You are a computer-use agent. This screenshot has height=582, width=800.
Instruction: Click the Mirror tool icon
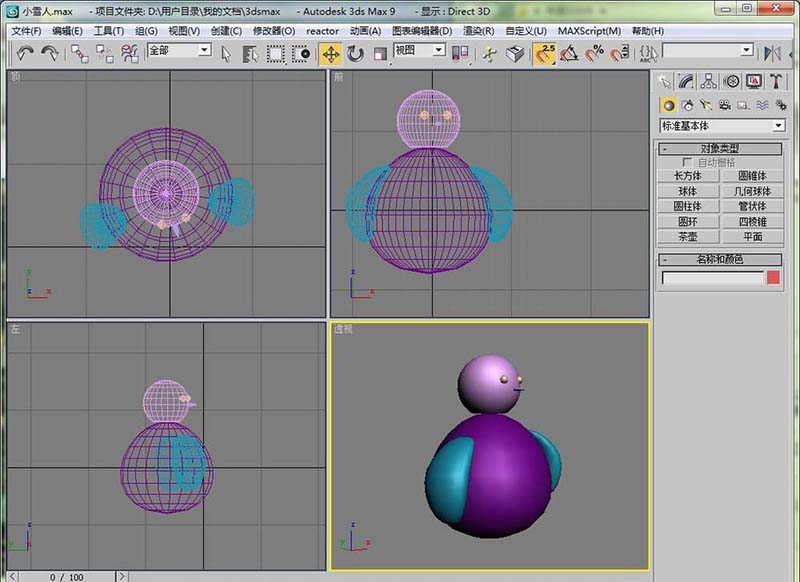(x=772, y=54)
